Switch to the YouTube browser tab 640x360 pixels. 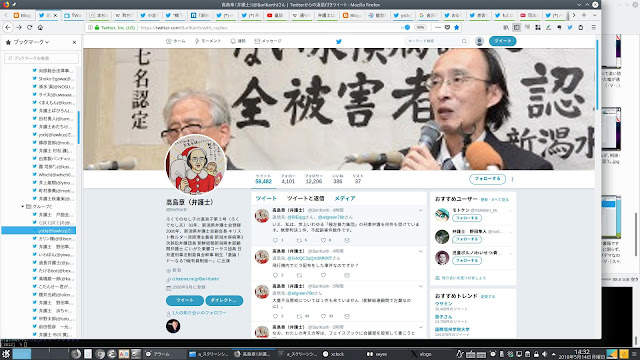pyautogui.click(x=276, y=15)
